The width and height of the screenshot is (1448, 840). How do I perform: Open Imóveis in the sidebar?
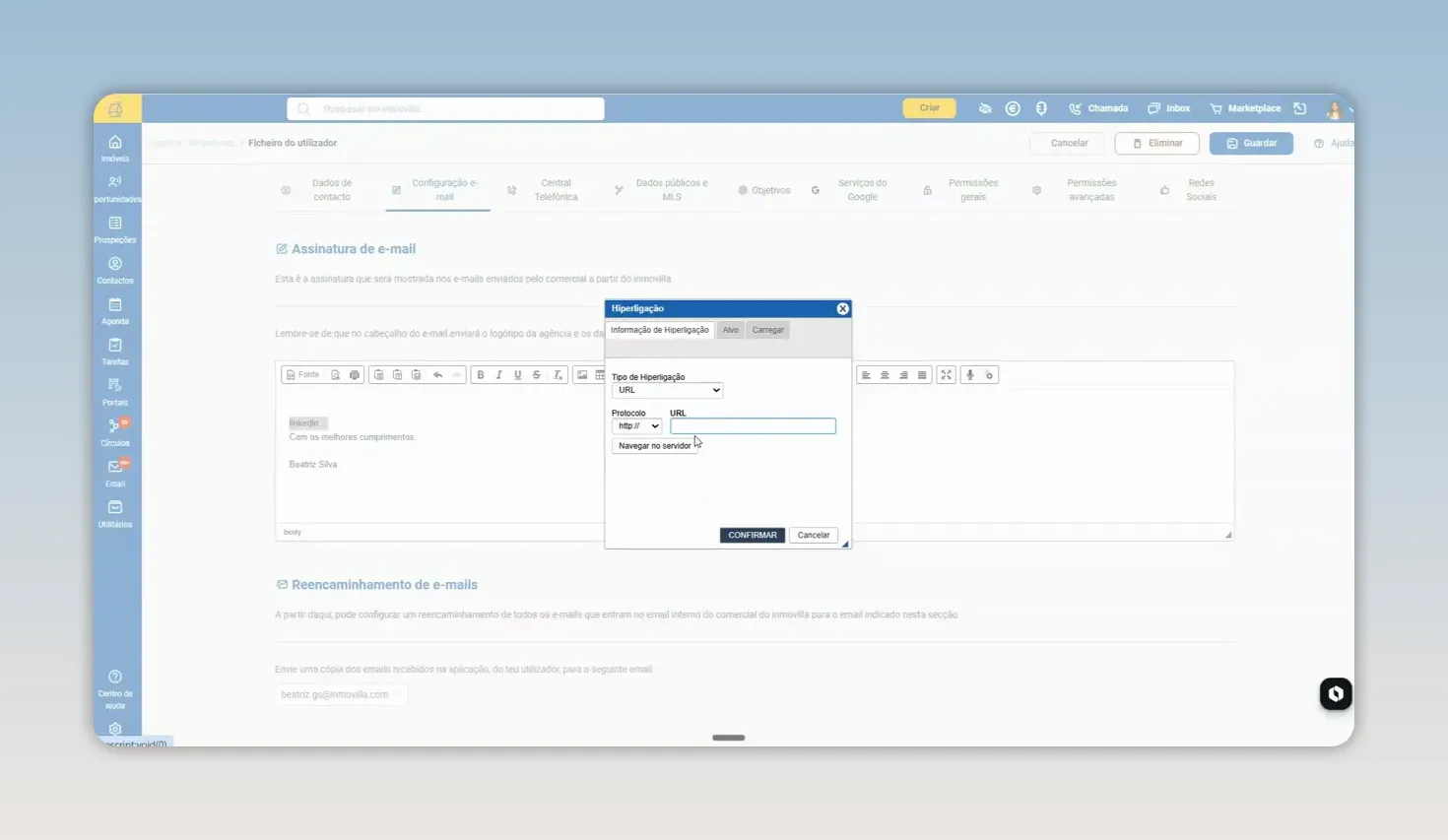pyautogui.click(x=115, y=148)
